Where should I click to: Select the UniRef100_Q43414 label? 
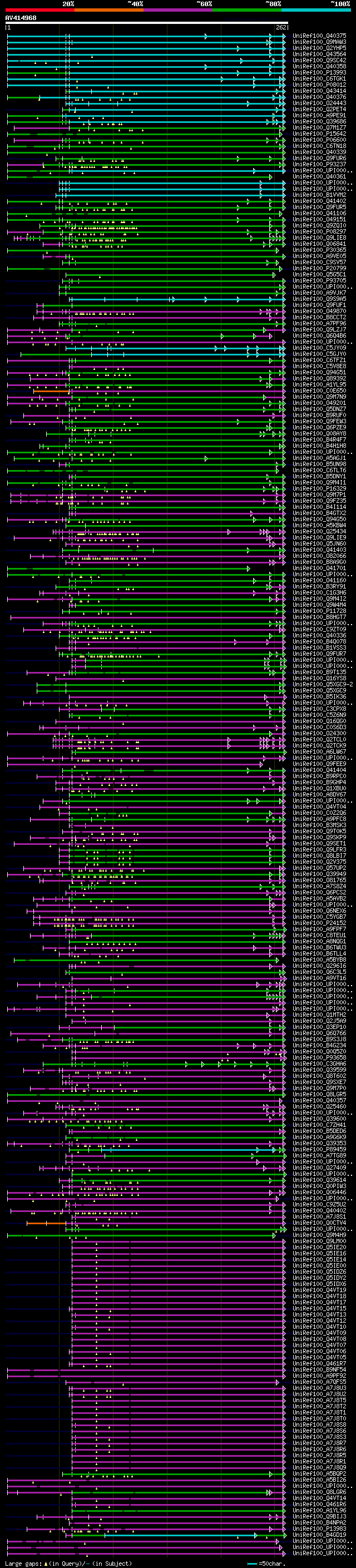coord(319,91)
